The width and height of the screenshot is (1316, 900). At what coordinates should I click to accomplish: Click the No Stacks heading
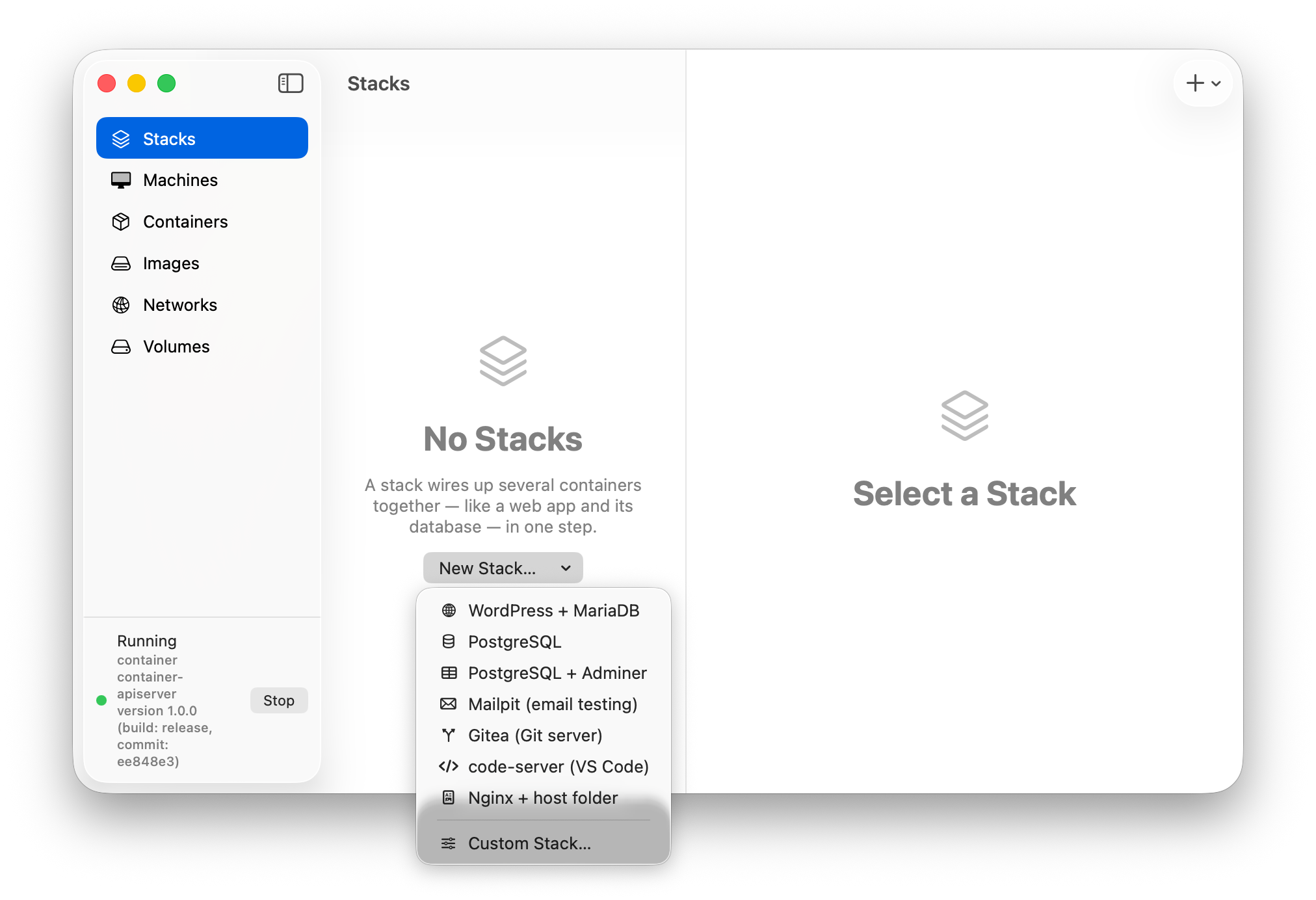pos(503,439)
